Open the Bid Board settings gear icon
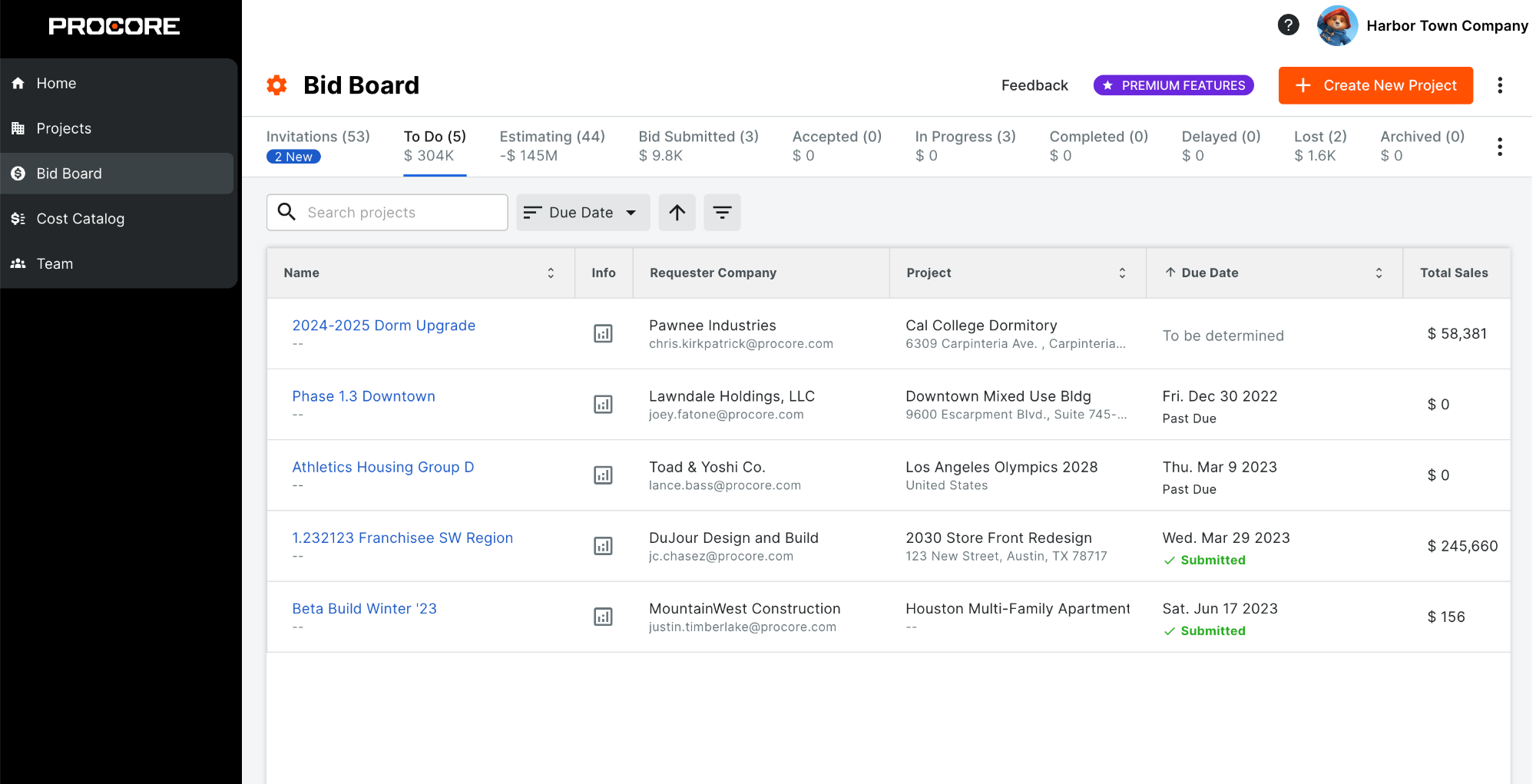The width and height of the screenshot is (1536, 784). pos(276,85)
